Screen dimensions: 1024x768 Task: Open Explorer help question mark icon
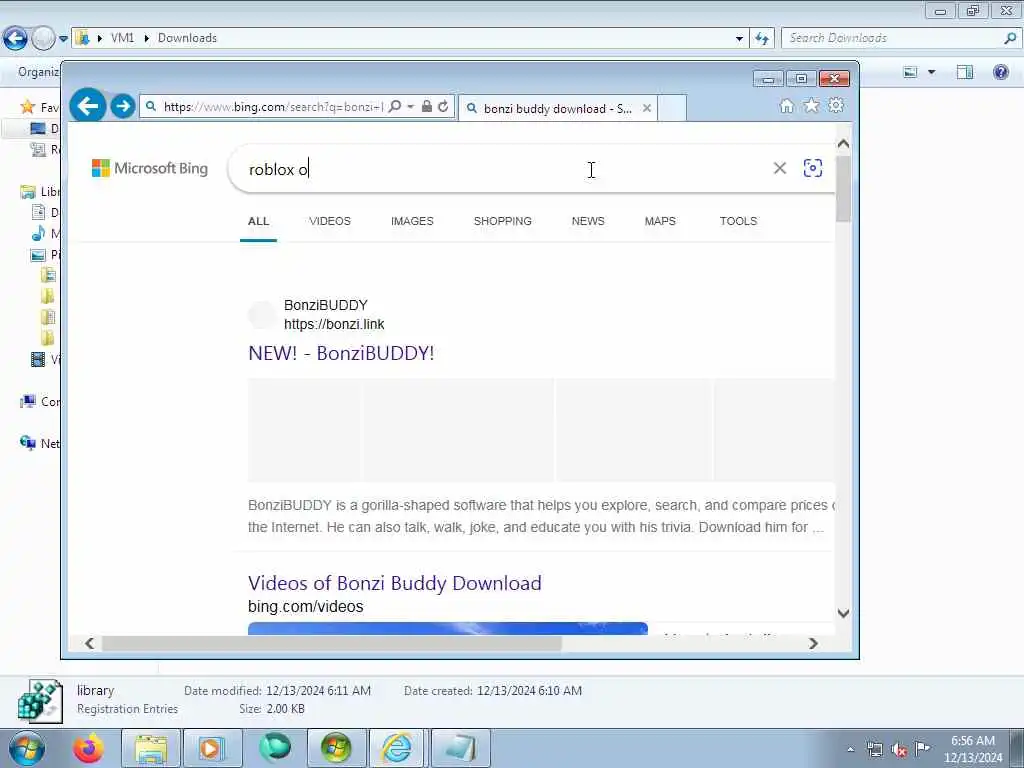(1000, 72)
